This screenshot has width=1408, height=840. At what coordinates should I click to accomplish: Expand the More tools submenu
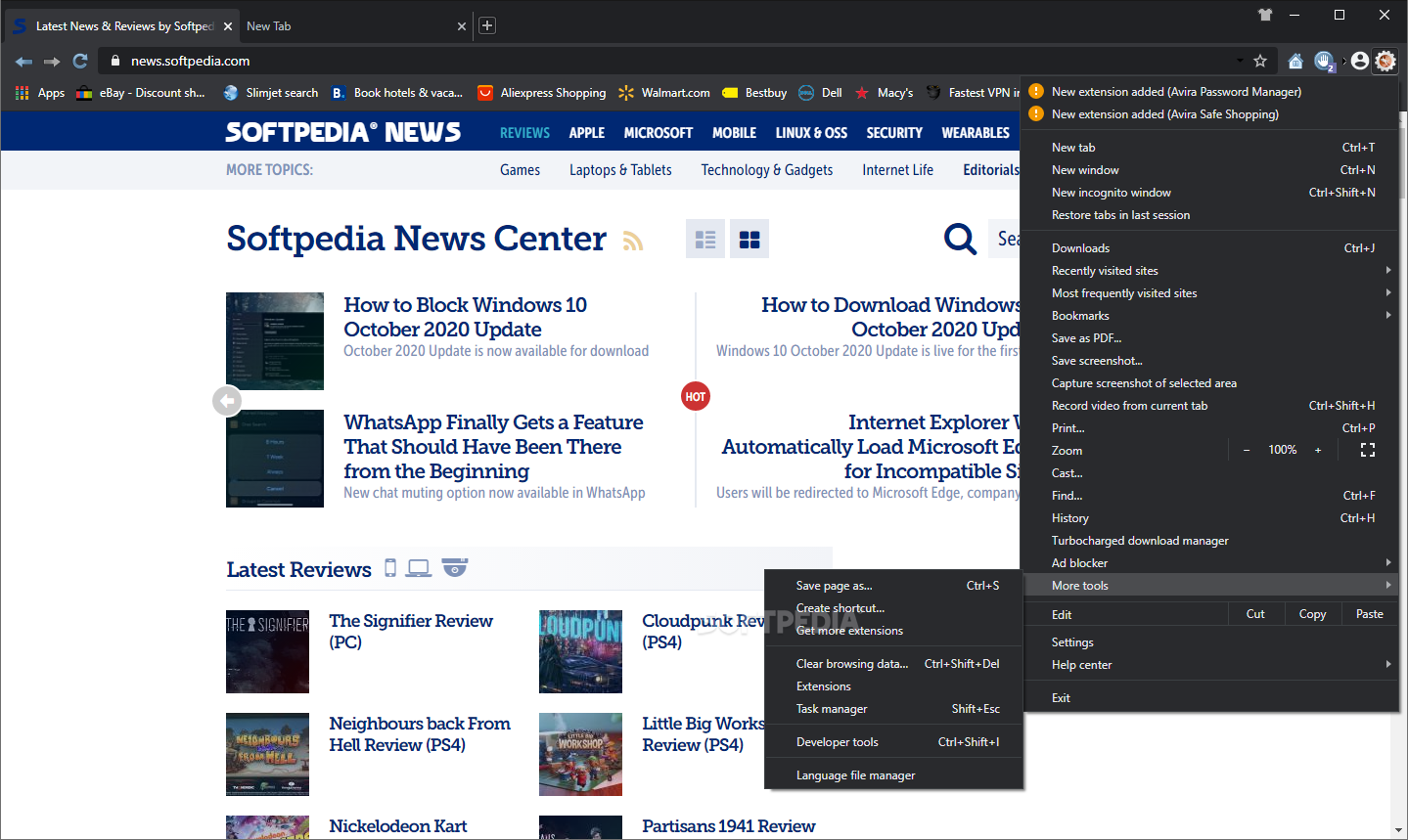click(x=1209, y=586)
